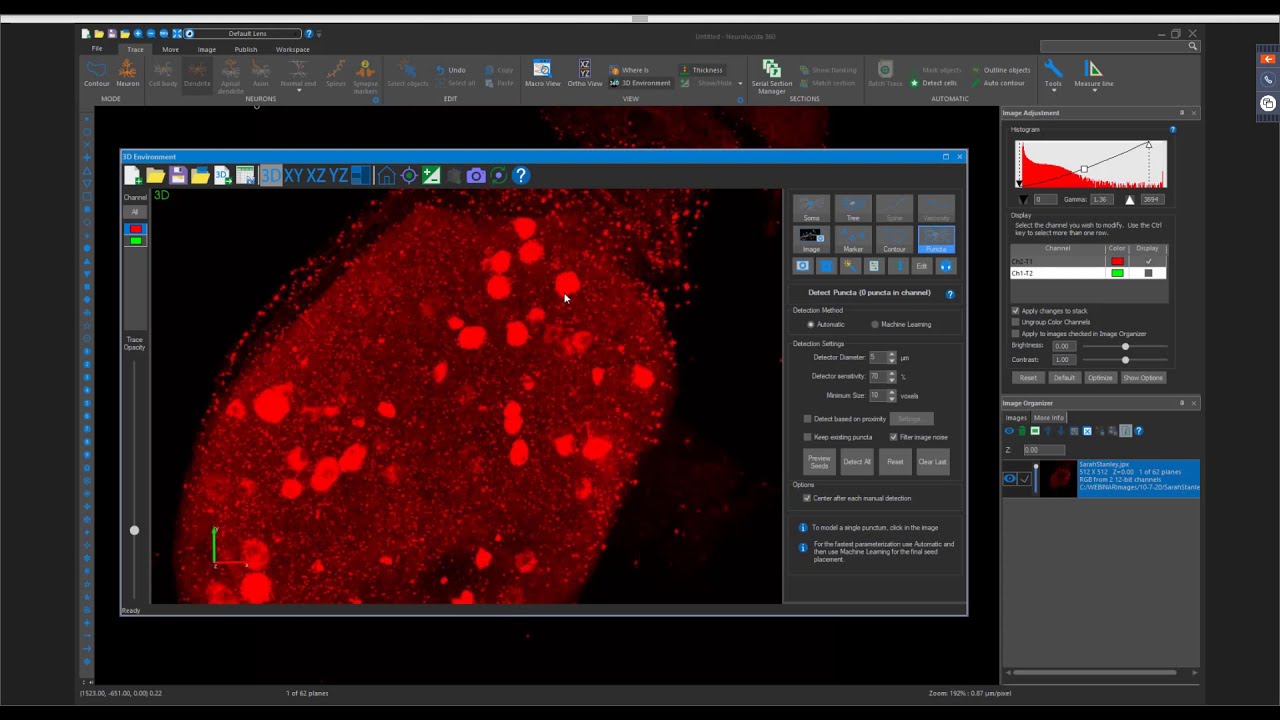Viewport: 1280px width, 720px height.
Task: Click Show Options button
Action: (1143, 378)
